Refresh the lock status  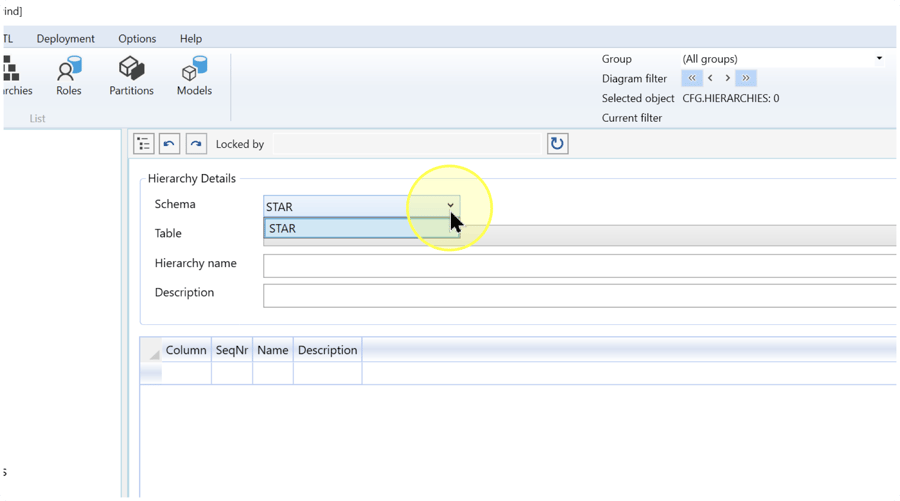557,143
